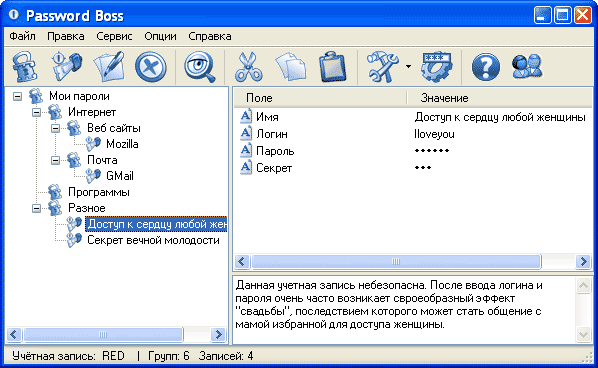
Task: Select the Разное group
Action: 87,208
